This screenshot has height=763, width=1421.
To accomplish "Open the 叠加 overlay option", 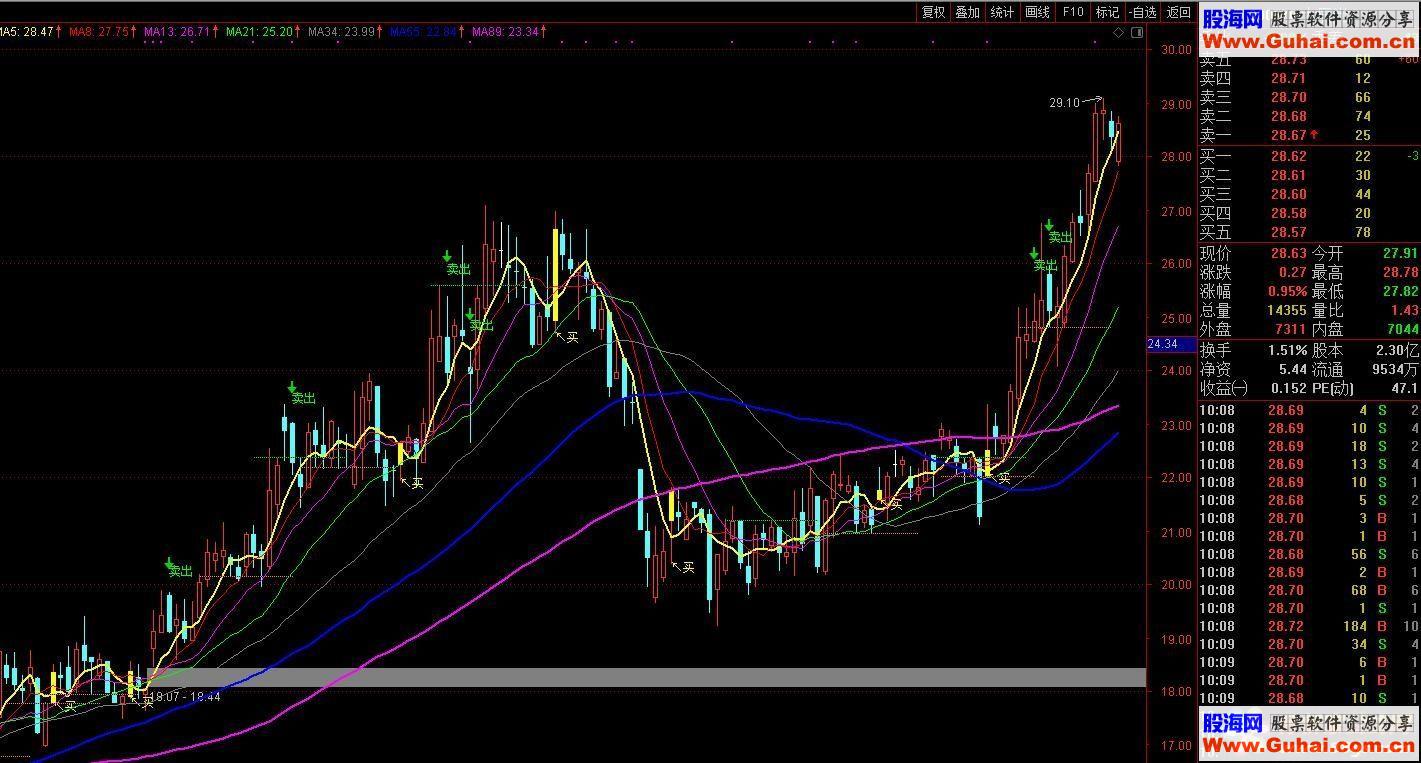I will coord(967,12).
